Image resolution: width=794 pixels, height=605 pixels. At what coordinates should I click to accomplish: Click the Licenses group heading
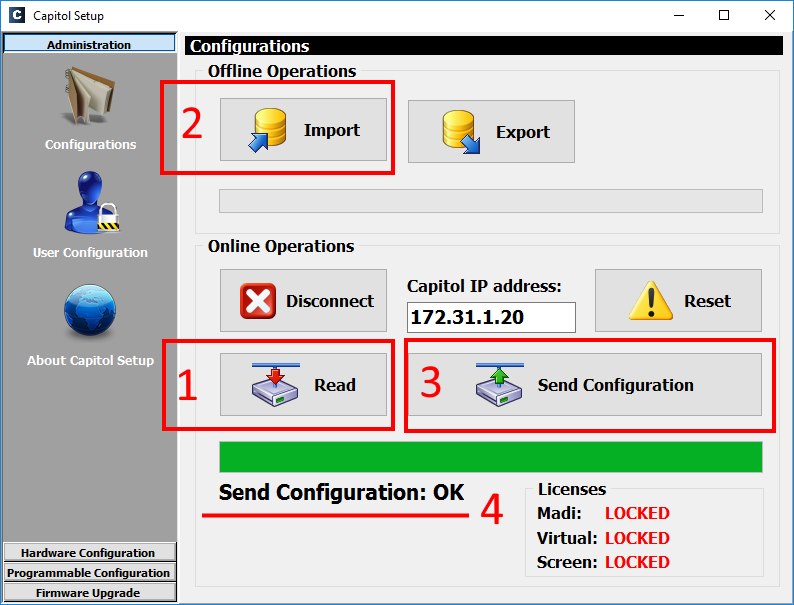click(x=572, y=489)
